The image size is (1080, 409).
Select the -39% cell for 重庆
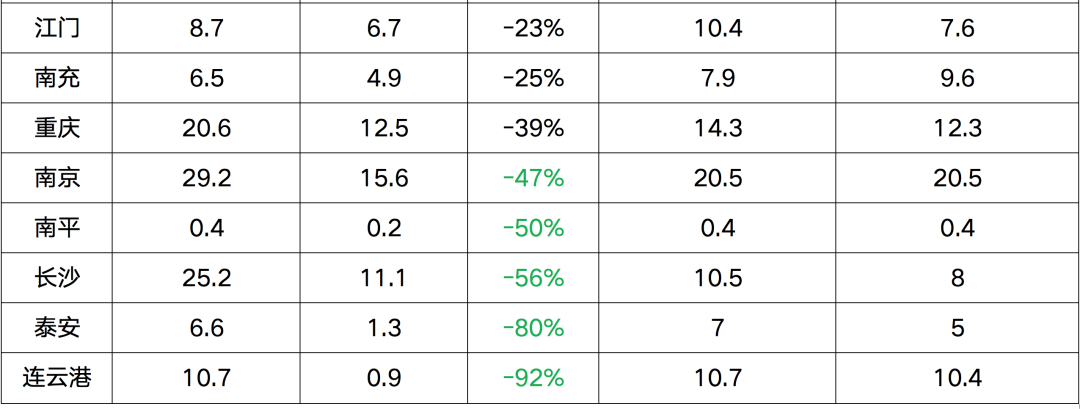[534, 128]
